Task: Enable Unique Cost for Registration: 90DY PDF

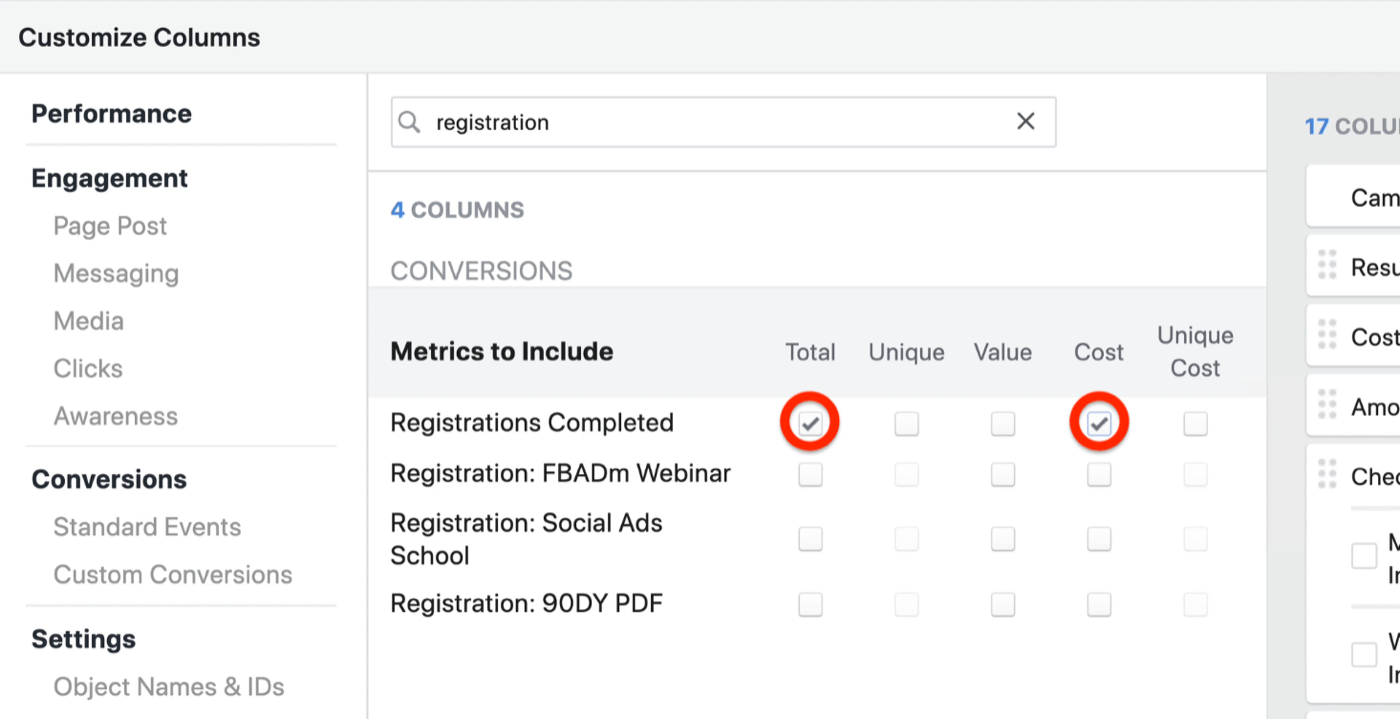Action: pyautogui.click(x=1195, y=603)
